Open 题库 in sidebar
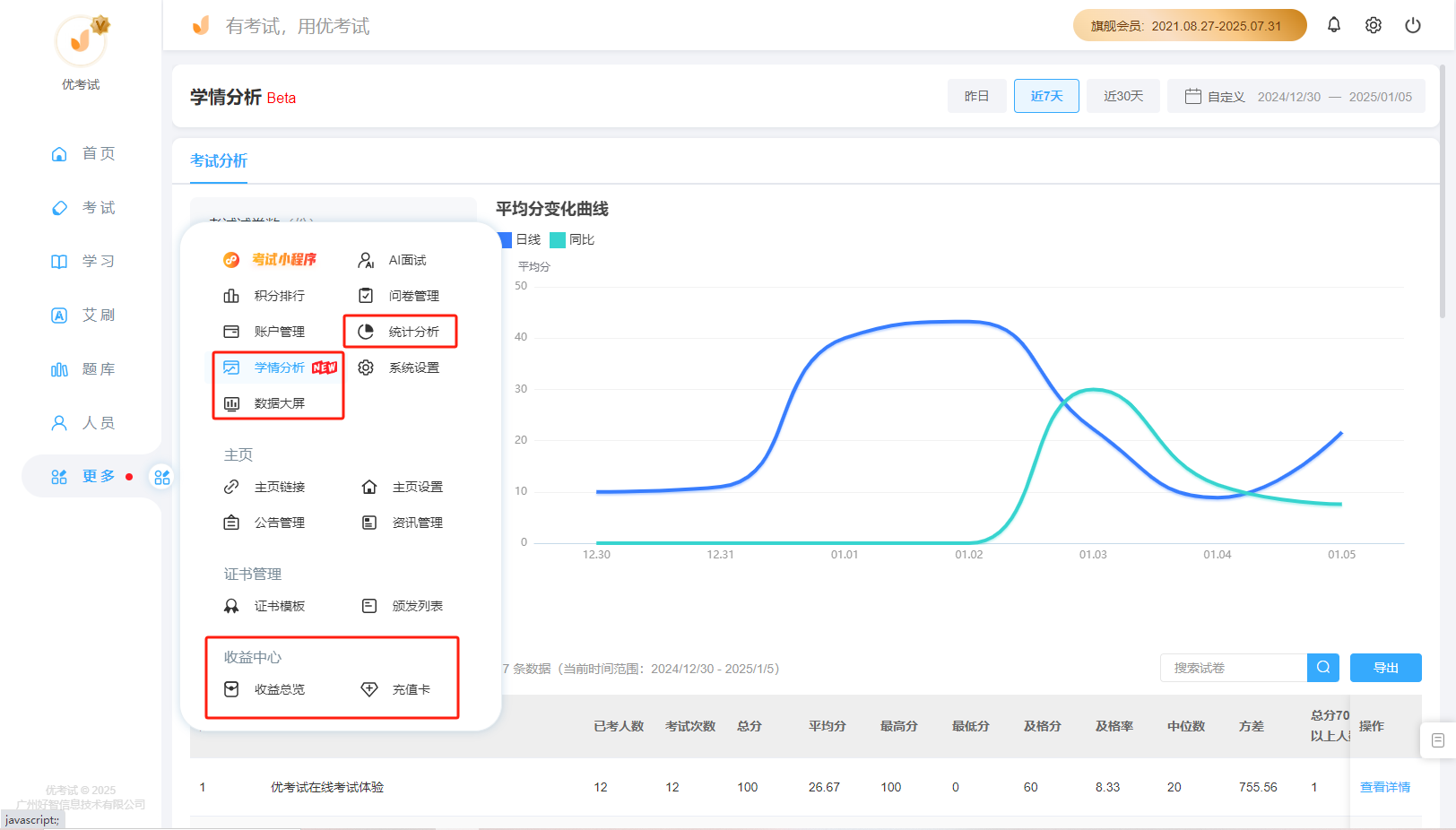Image resolution: width=1456 pixels, height=830 pixels. click(82, 368)
